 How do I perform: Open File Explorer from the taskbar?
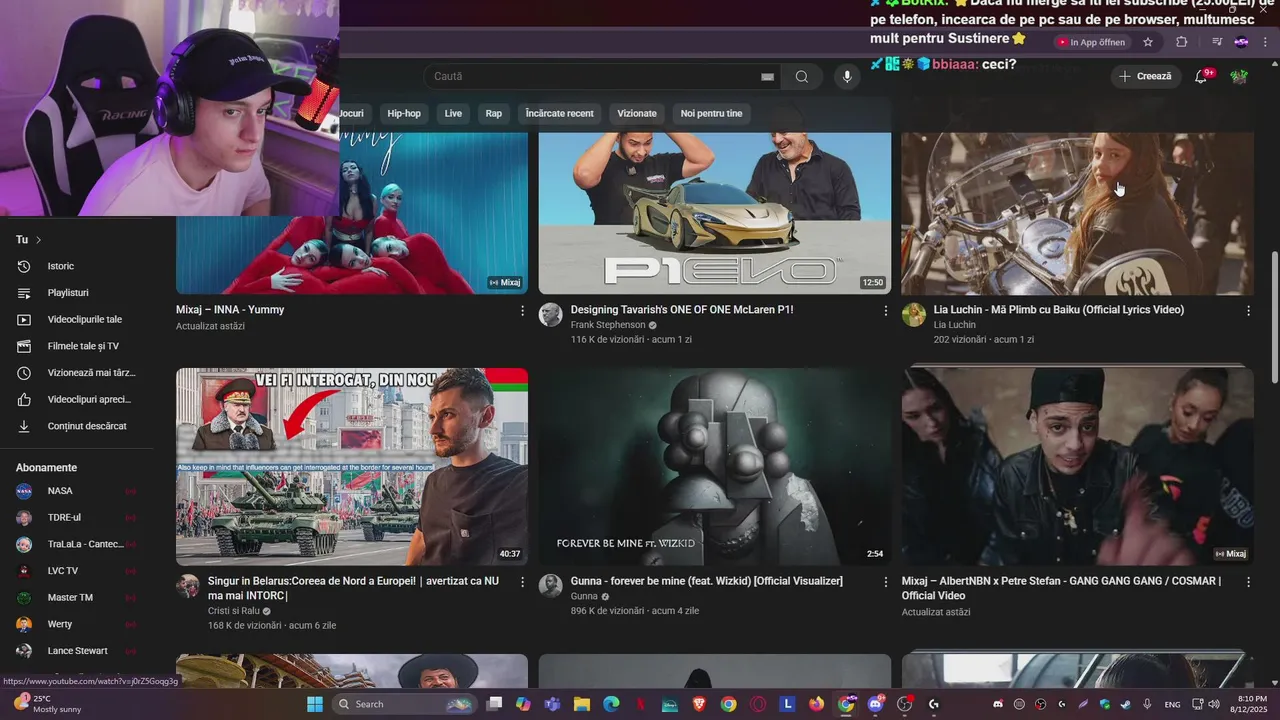(582, 704)
